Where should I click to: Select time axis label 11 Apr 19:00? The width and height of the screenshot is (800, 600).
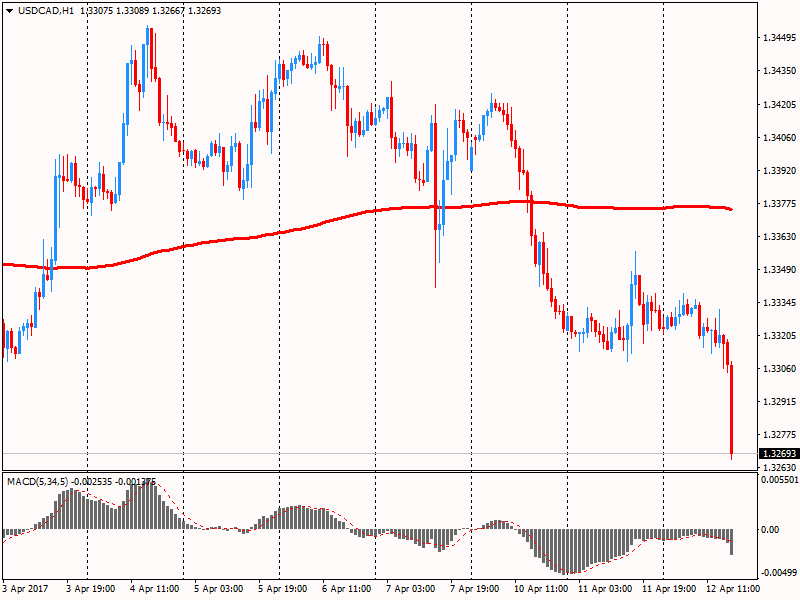668,589
